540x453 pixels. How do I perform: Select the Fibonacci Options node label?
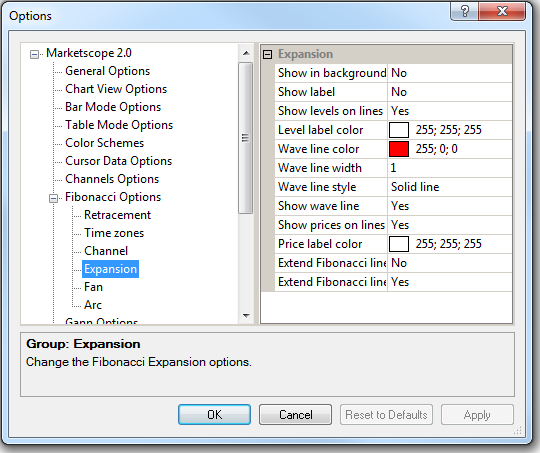113,197
